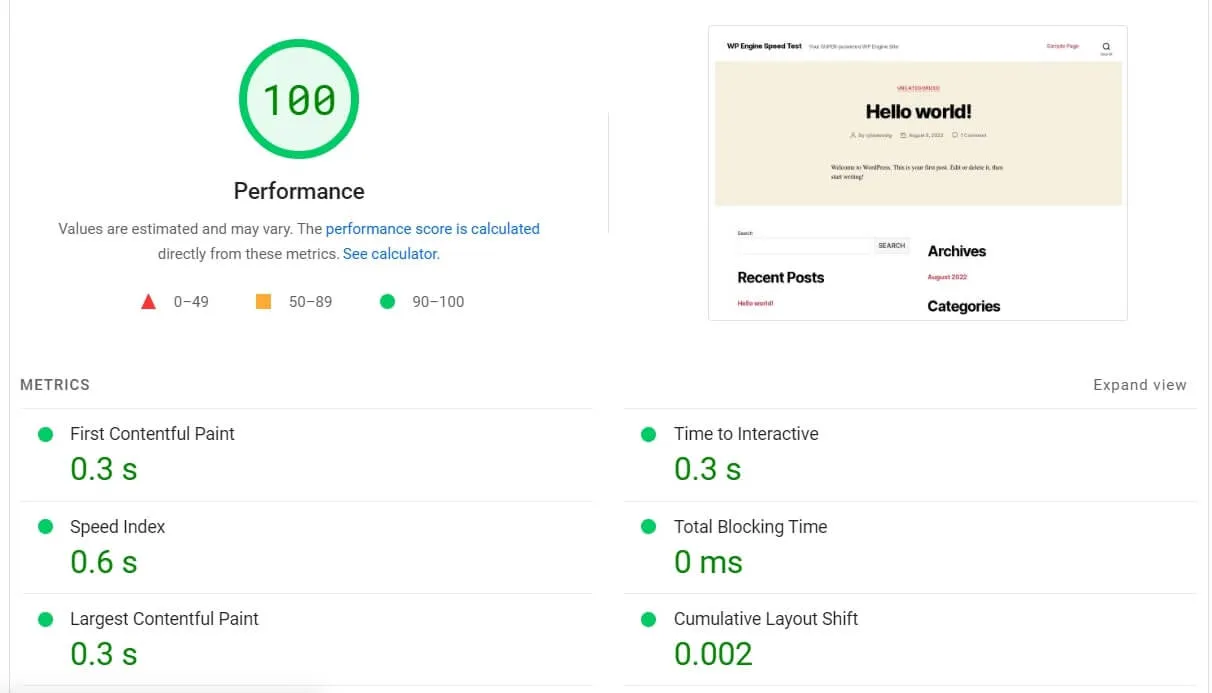The image size is (1212, 693).
Task: Click the 0.3 s Largest Contentful Paint value
Action: pyautogui.click(x=103, y=654)
